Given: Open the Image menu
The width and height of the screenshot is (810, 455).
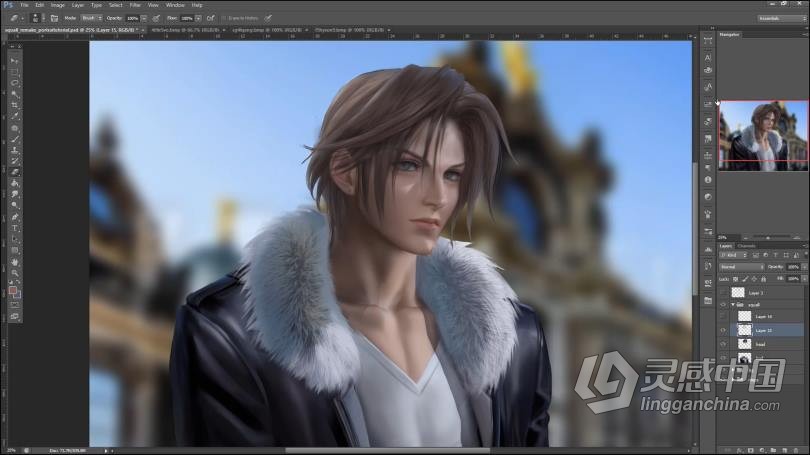Looking at the screenshot, I should (57, 5).
